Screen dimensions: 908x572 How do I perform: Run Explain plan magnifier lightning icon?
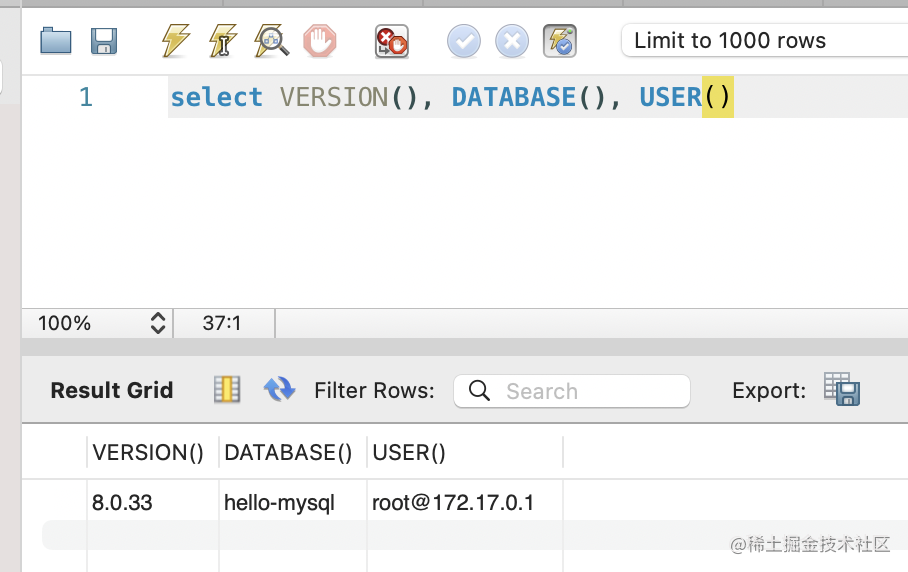coord(271,41)
